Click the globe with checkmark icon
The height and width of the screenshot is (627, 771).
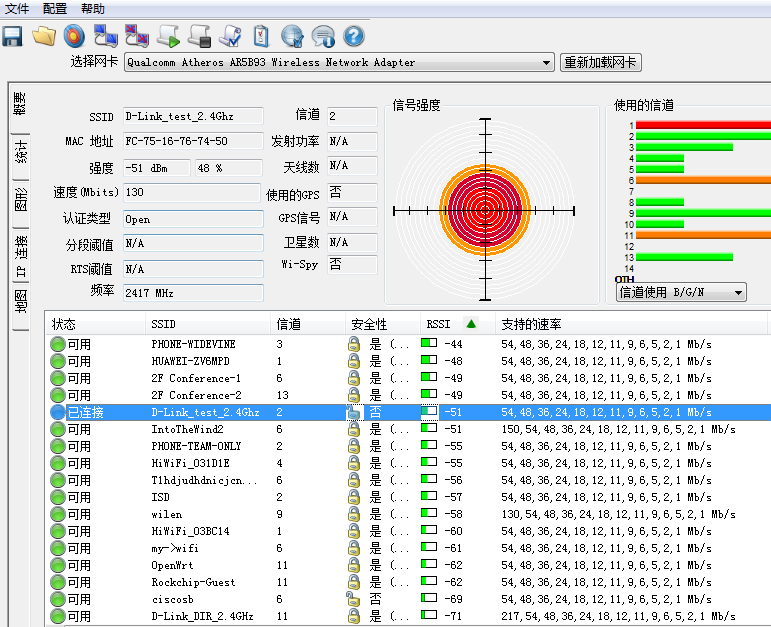click(292, 37)
